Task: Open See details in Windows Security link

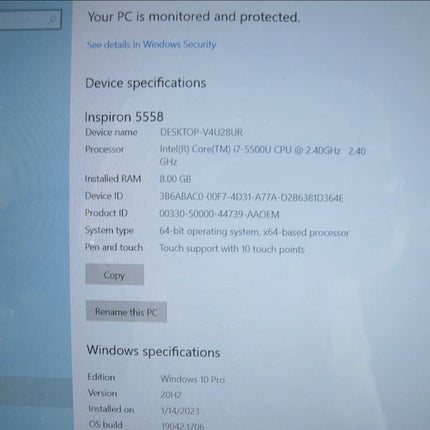Action: (152, 44)
